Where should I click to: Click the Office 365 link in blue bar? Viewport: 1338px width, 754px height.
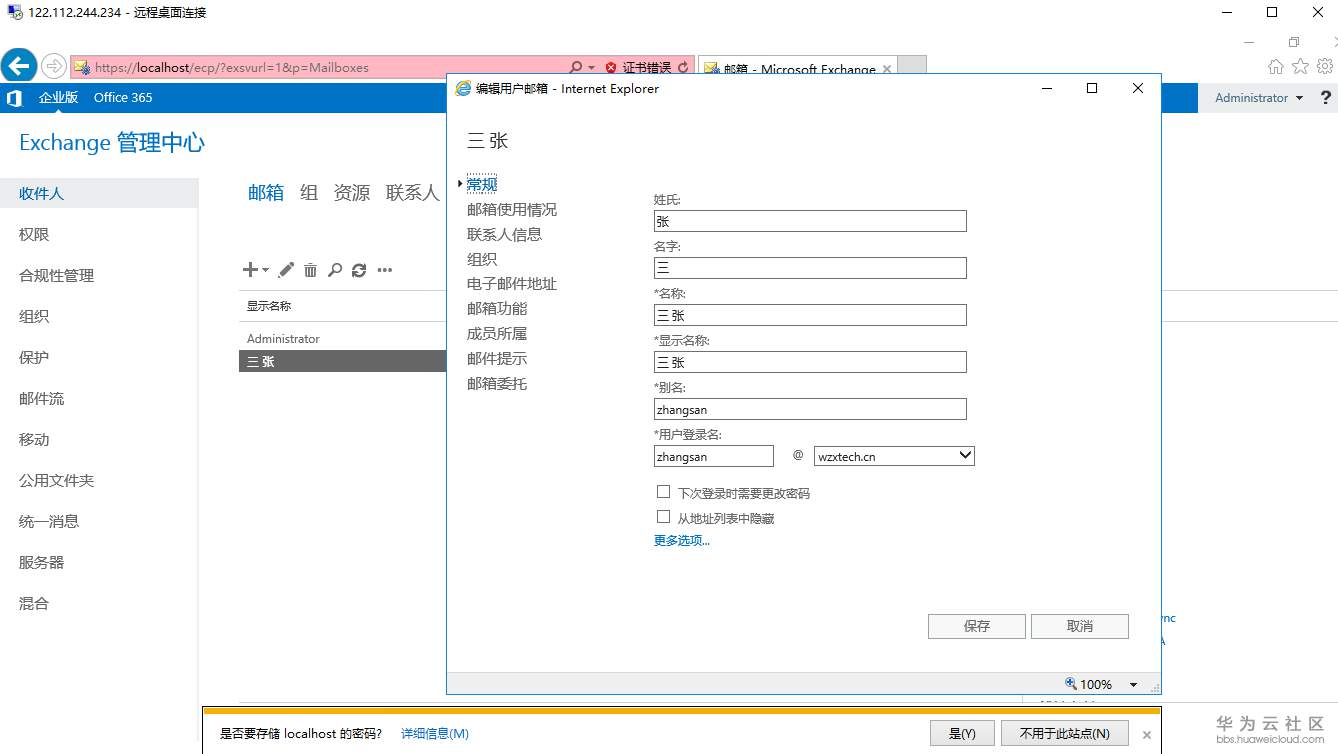coord(123,97)
